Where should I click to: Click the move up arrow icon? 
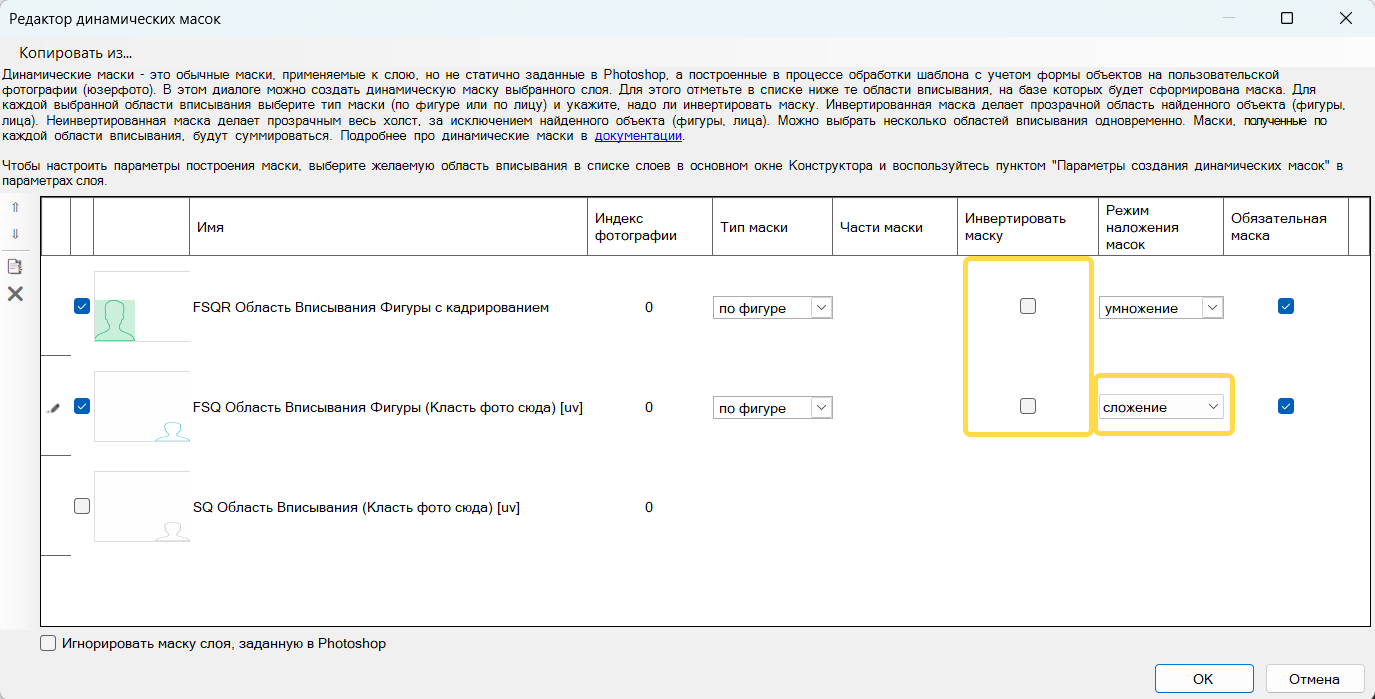click(x=15, y=208)
